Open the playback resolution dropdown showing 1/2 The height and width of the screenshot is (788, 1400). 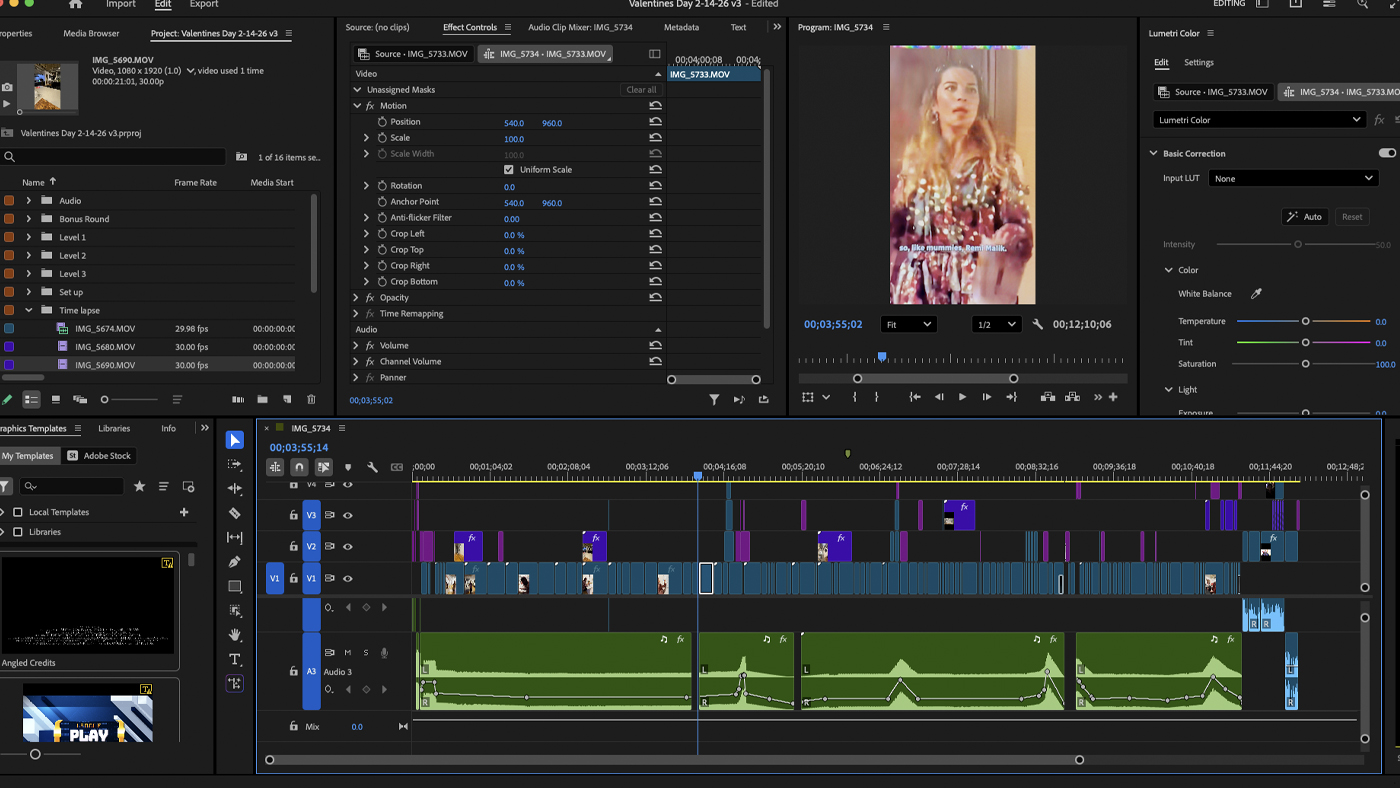[998, 323]
